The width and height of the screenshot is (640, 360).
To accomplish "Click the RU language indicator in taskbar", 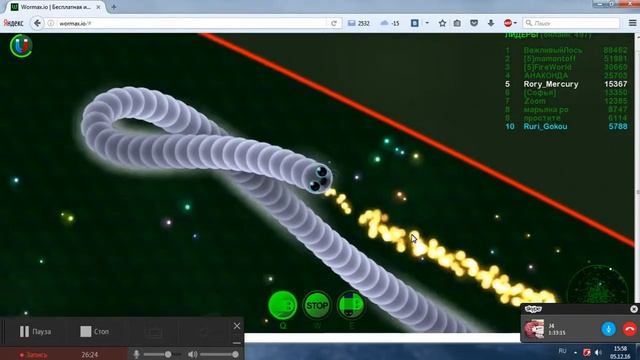I will coord(562,351).
